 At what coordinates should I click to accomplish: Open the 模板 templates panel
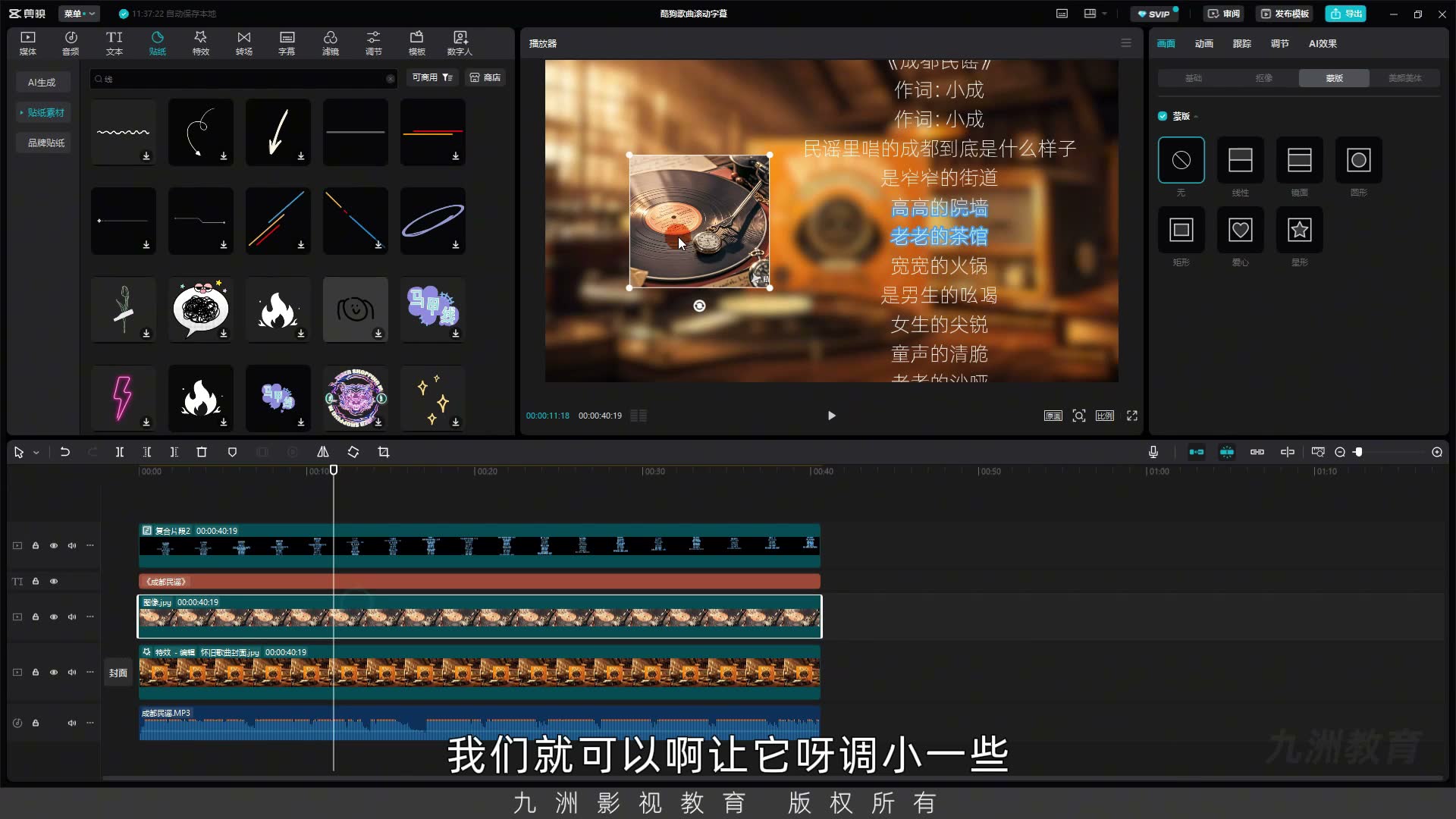click(416, 43)
